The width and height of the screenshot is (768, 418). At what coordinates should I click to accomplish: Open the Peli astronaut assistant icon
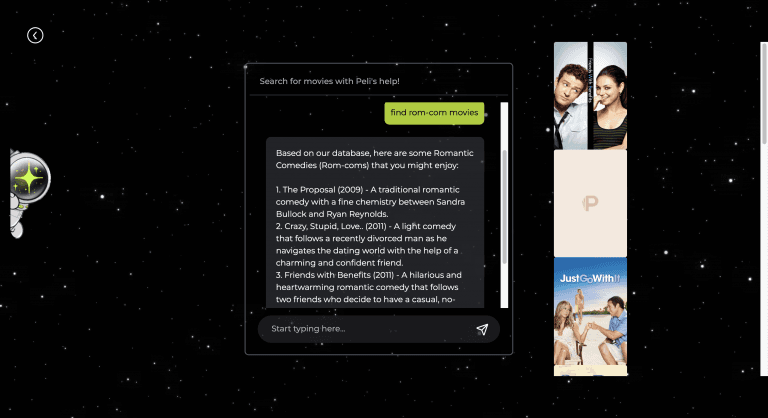pos(29,194)
